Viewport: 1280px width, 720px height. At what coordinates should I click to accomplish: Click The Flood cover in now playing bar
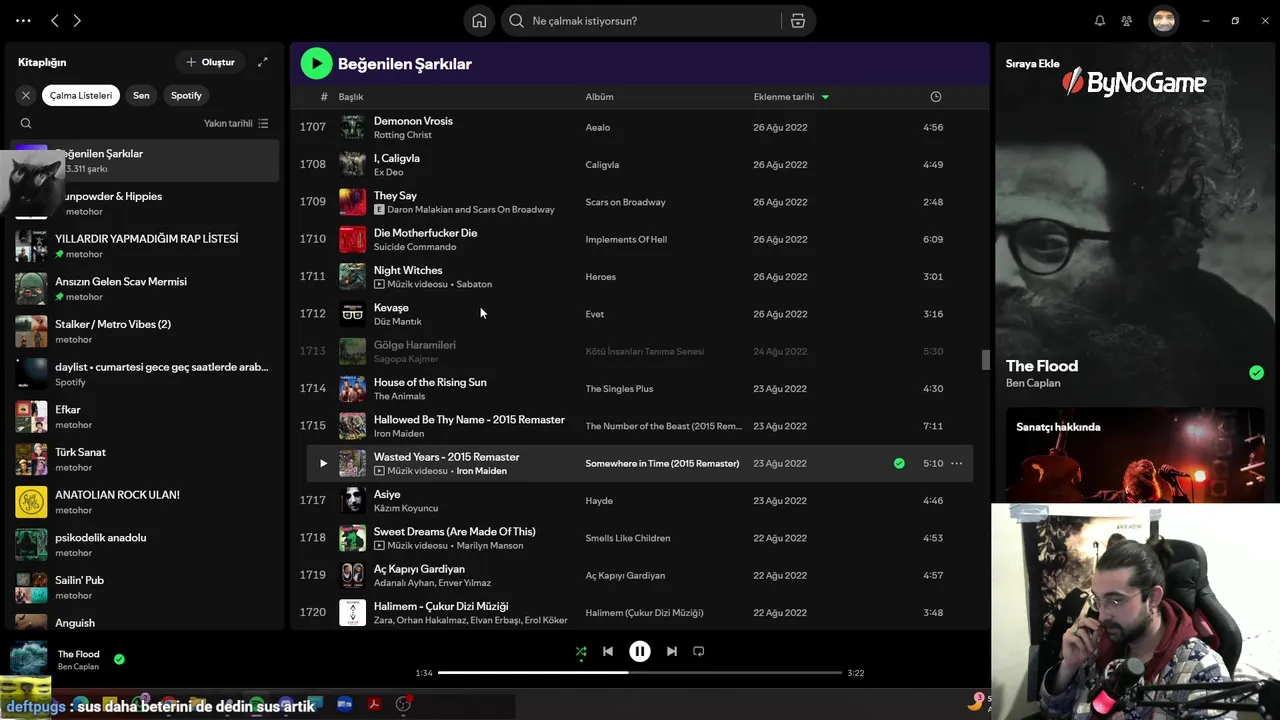pos(29,659)
